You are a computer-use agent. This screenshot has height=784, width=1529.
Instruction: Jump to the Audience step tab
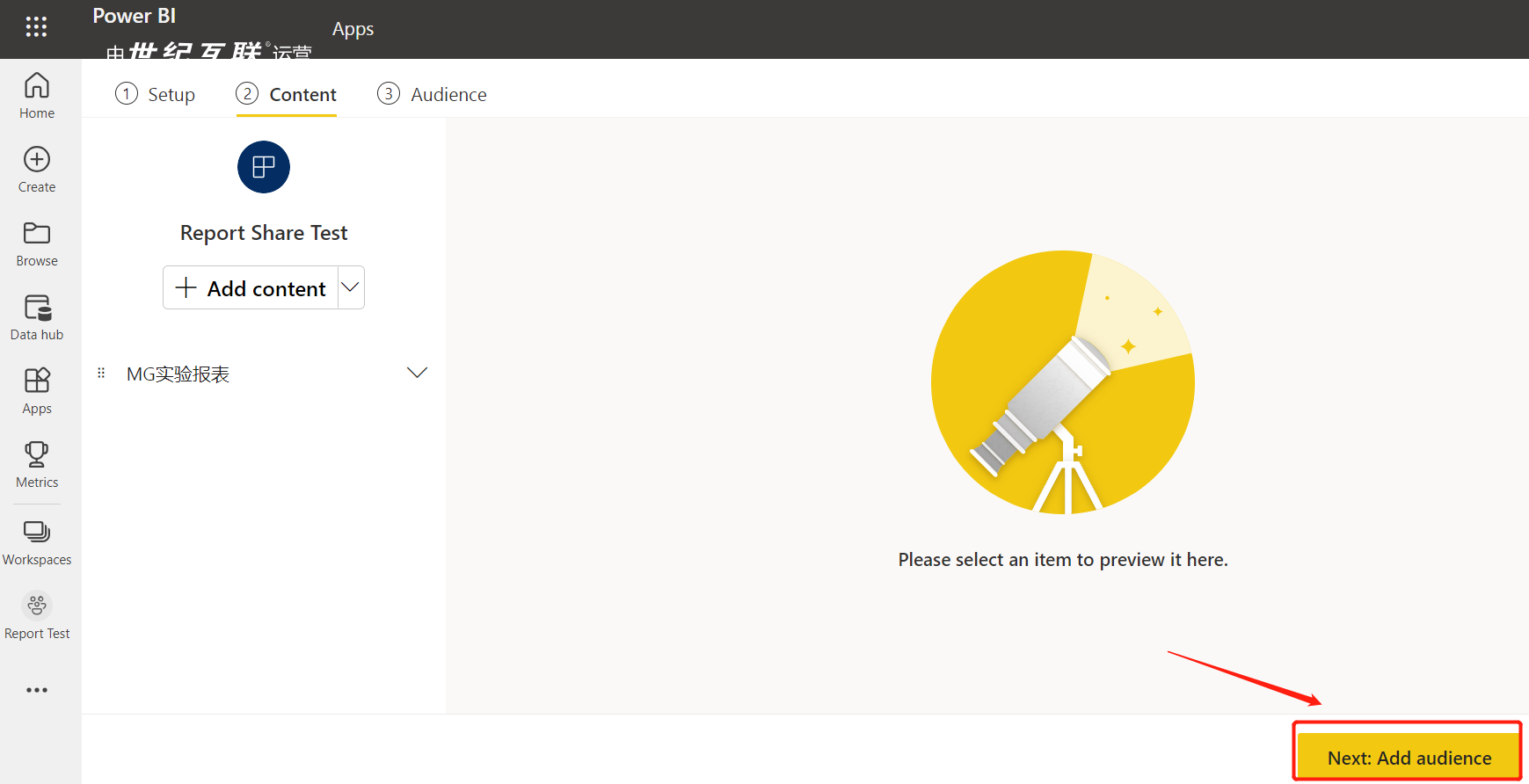(432, 94)
